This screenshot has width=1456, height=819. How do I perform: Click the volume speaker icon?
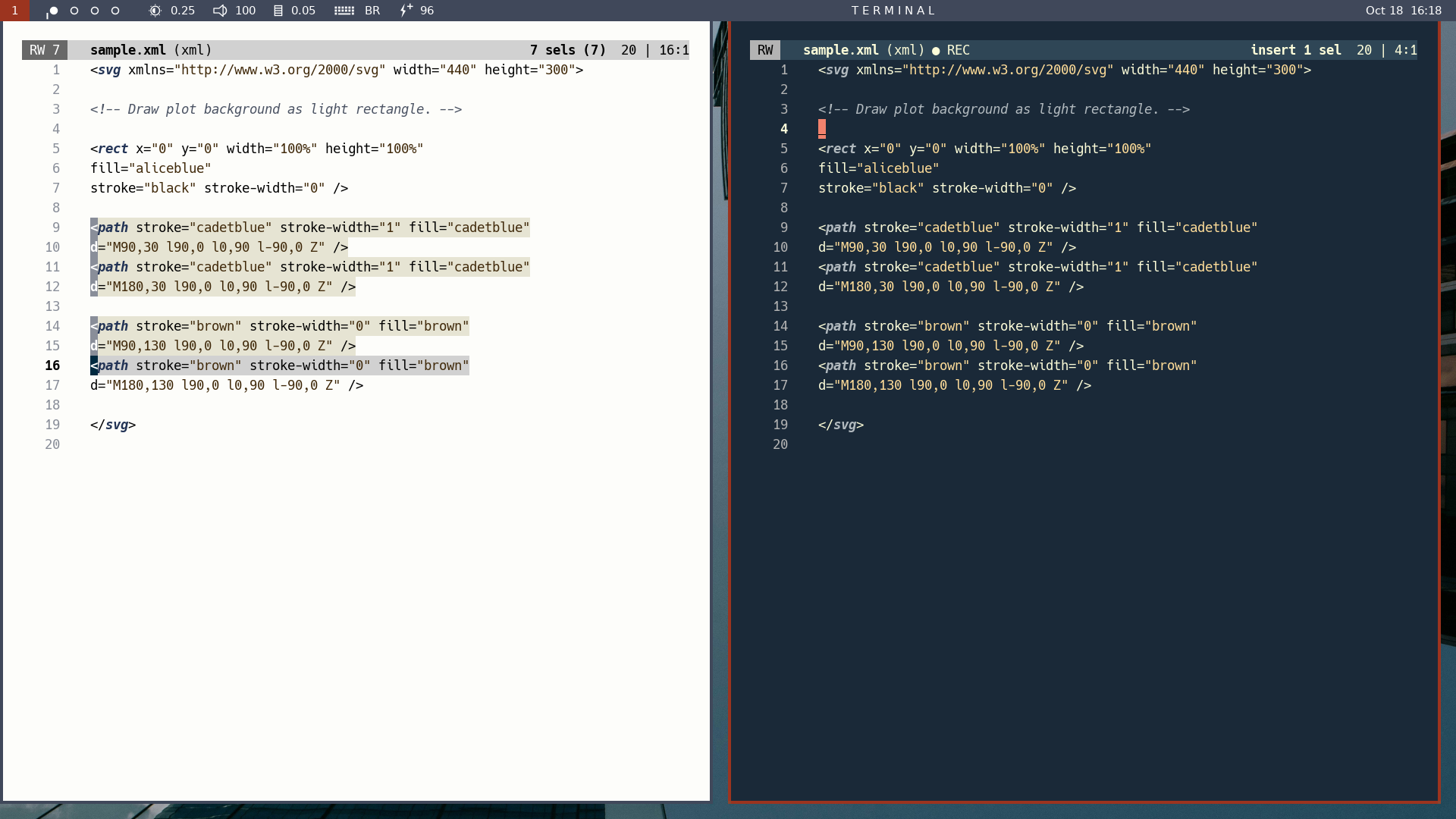pyautogui.click(x=220, y=11)
